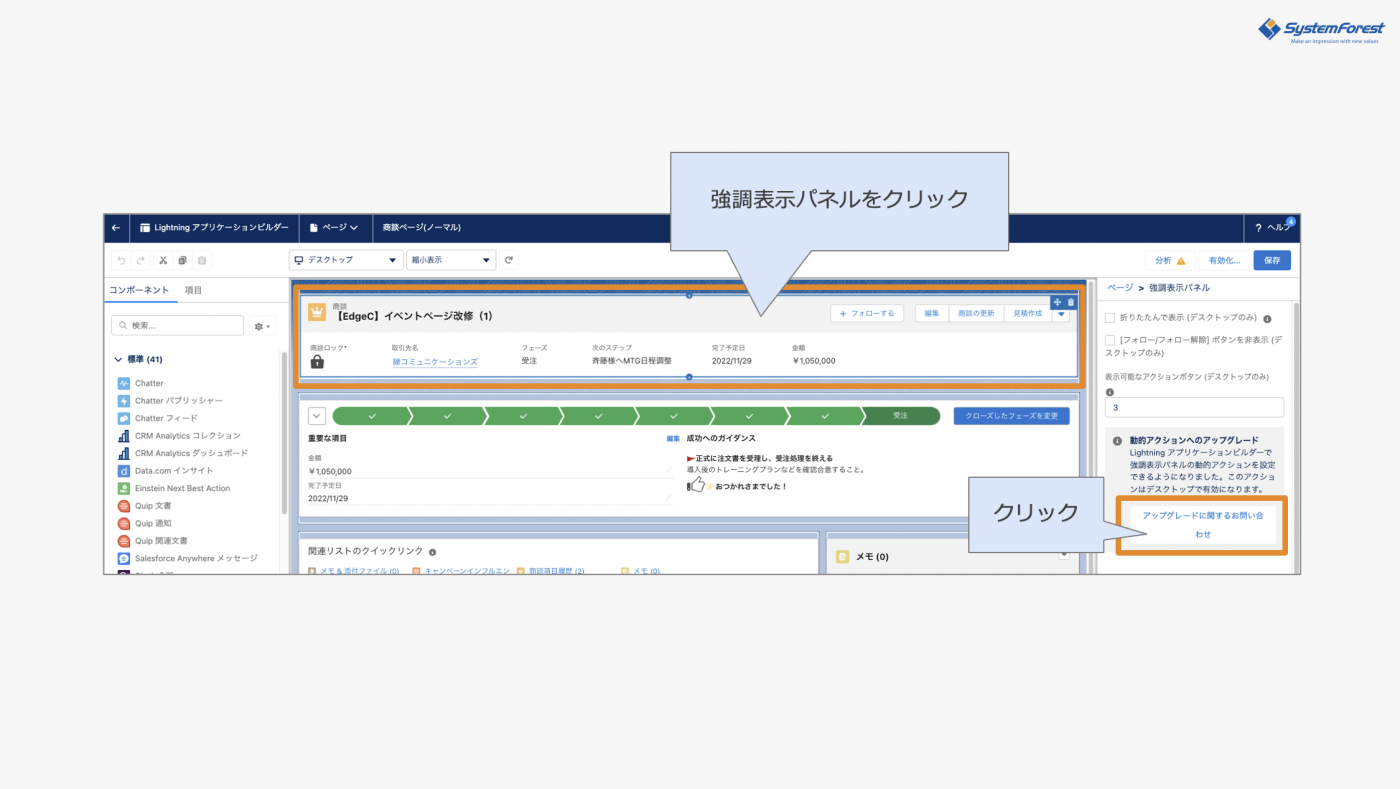Image resolution: width=1400 pixels, height=789 pixels.
Task: Click the アップグレードに関するお問い合わせ button
Action: 1203,524
